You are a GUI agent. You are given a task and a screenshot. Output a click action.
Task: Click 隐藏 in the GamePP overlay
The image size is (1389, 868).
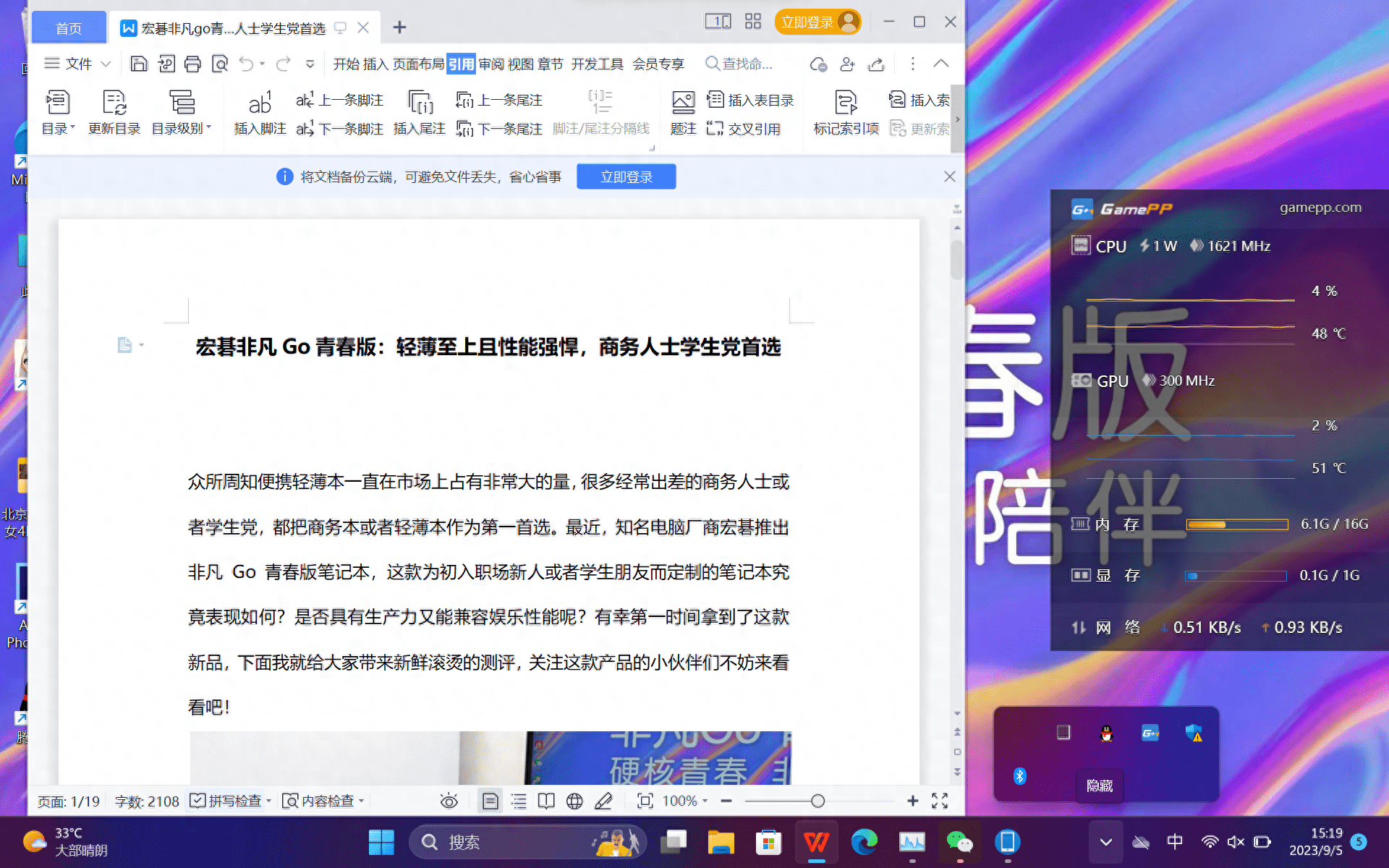coord(1099,785)
